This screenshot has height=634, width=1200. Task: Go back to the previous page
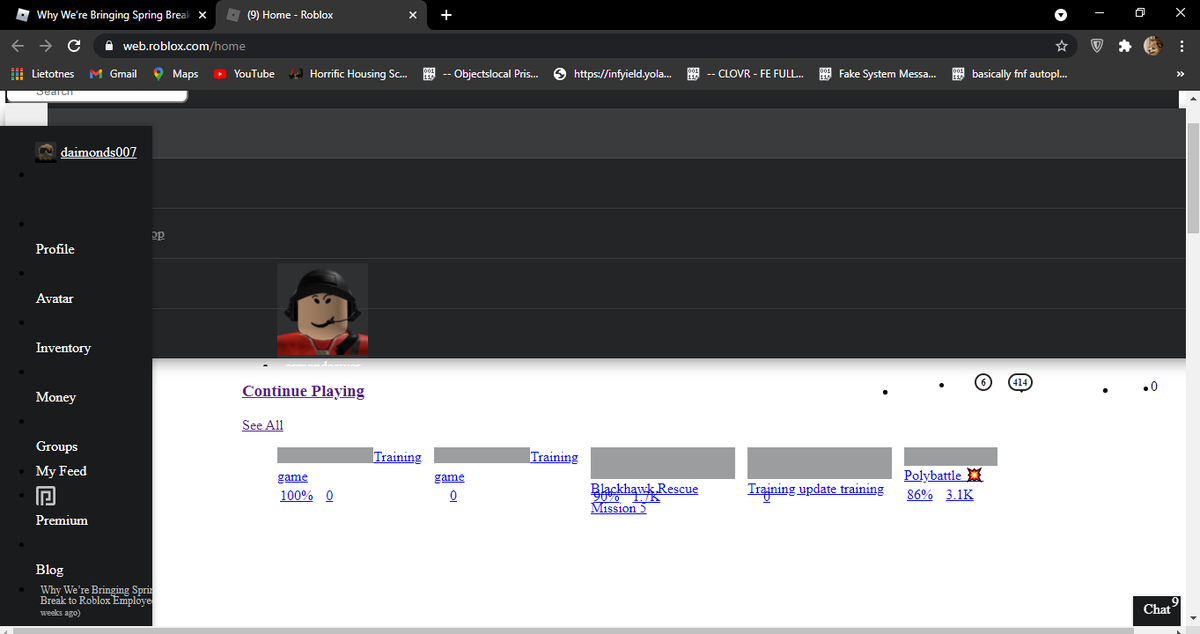point(18,46)
